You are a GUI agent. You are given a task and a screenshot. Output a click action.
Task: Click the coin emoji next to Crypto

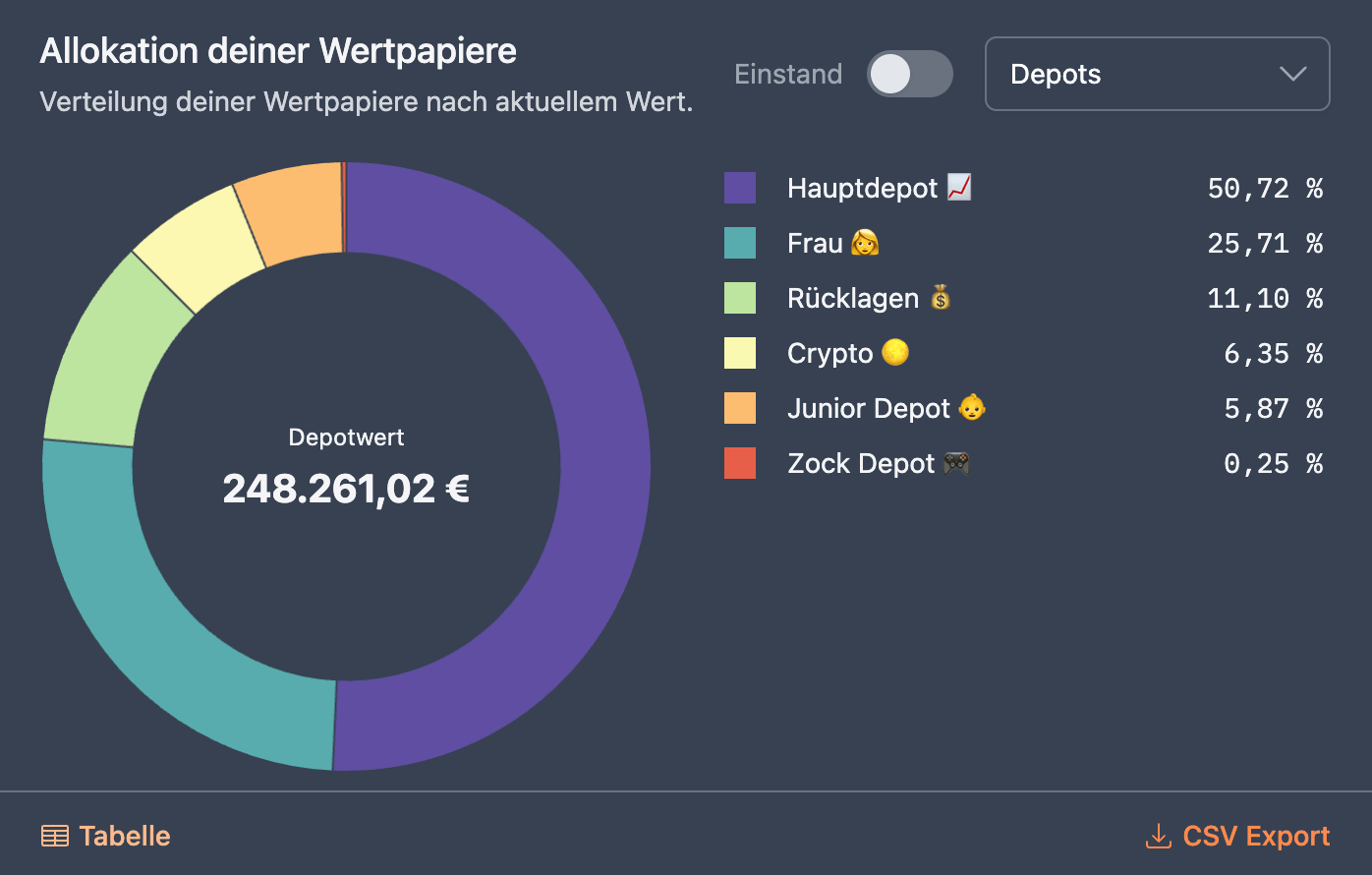(894, 352)
